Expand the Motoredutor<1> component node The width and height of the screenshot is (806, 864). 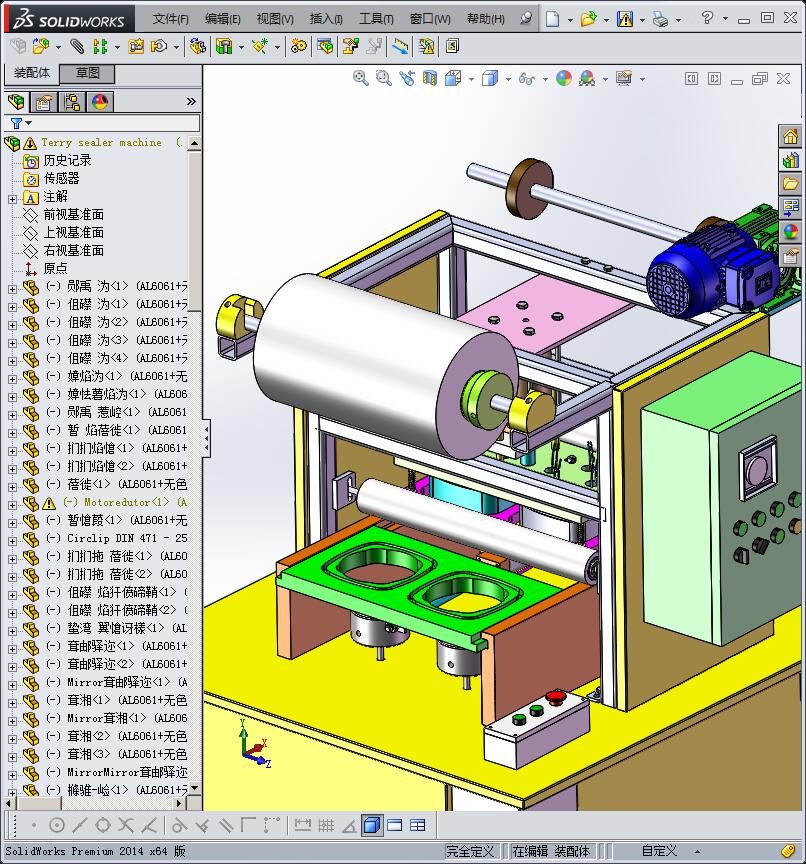tap(13, 505)
